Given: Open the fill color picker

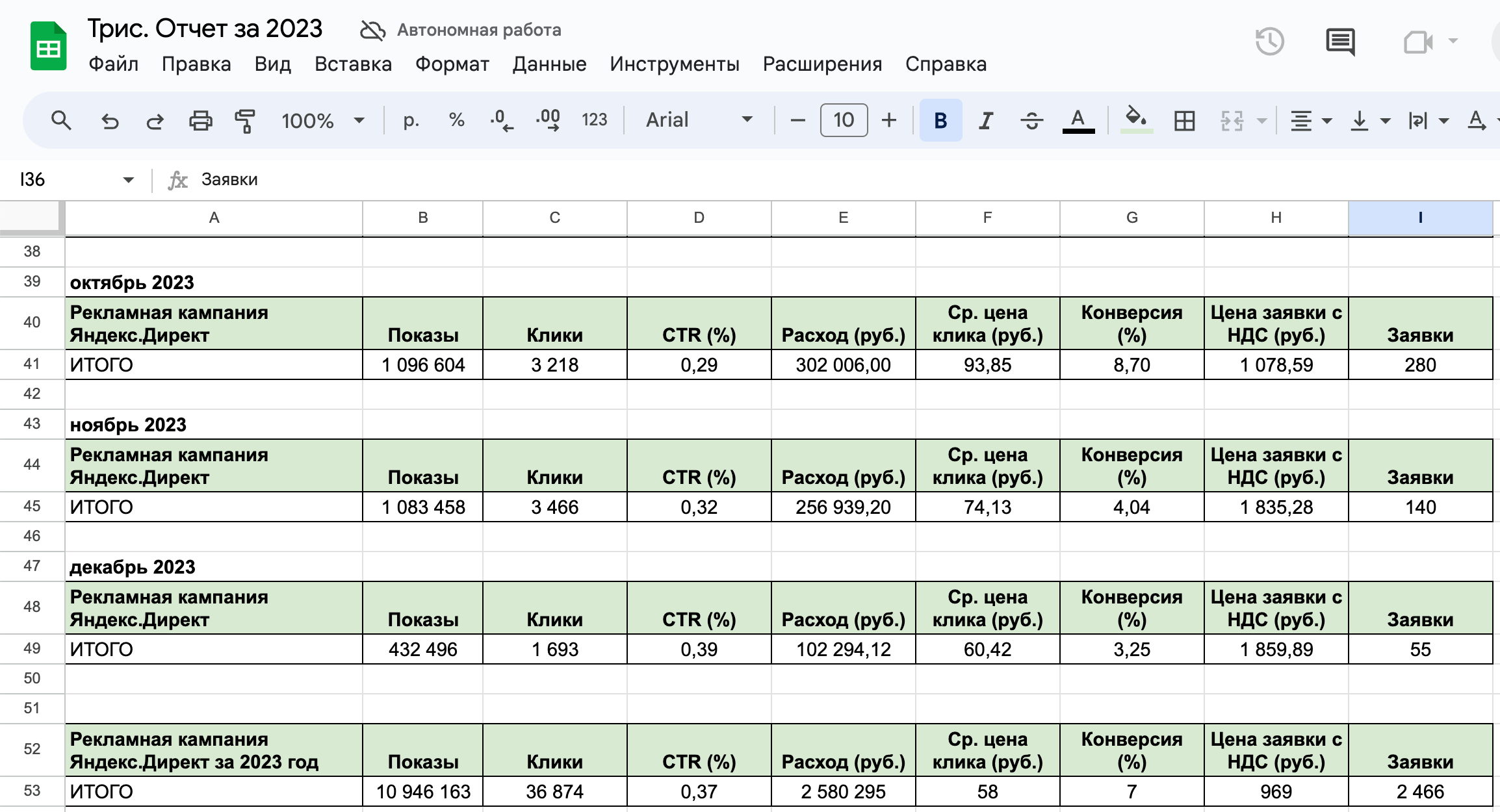Looking at the screenshot, I should click(x=1136, y=120).
